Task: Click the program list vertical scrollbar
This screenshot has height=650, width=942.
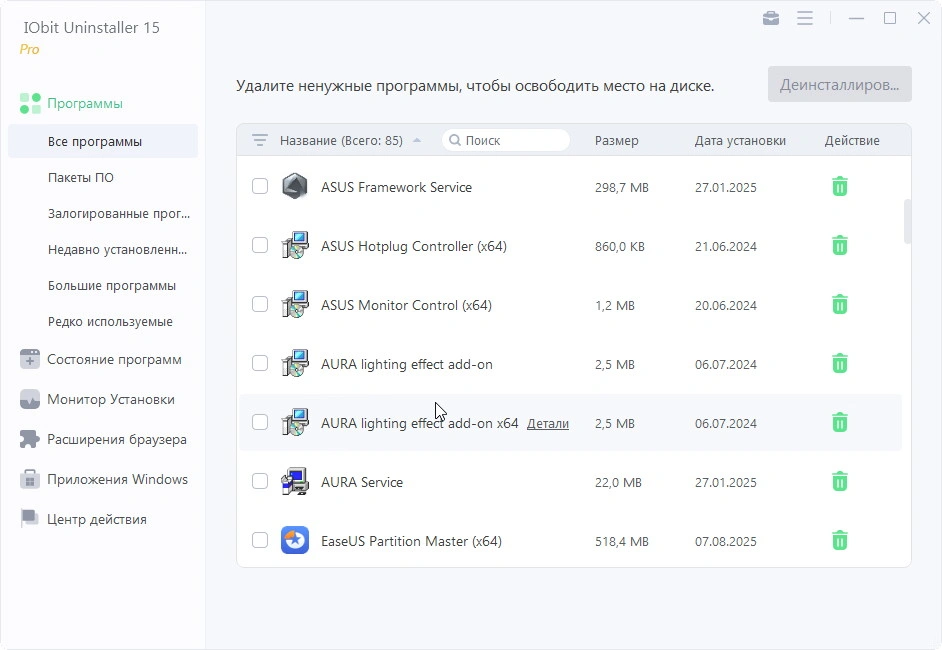Action: [907, 221]
